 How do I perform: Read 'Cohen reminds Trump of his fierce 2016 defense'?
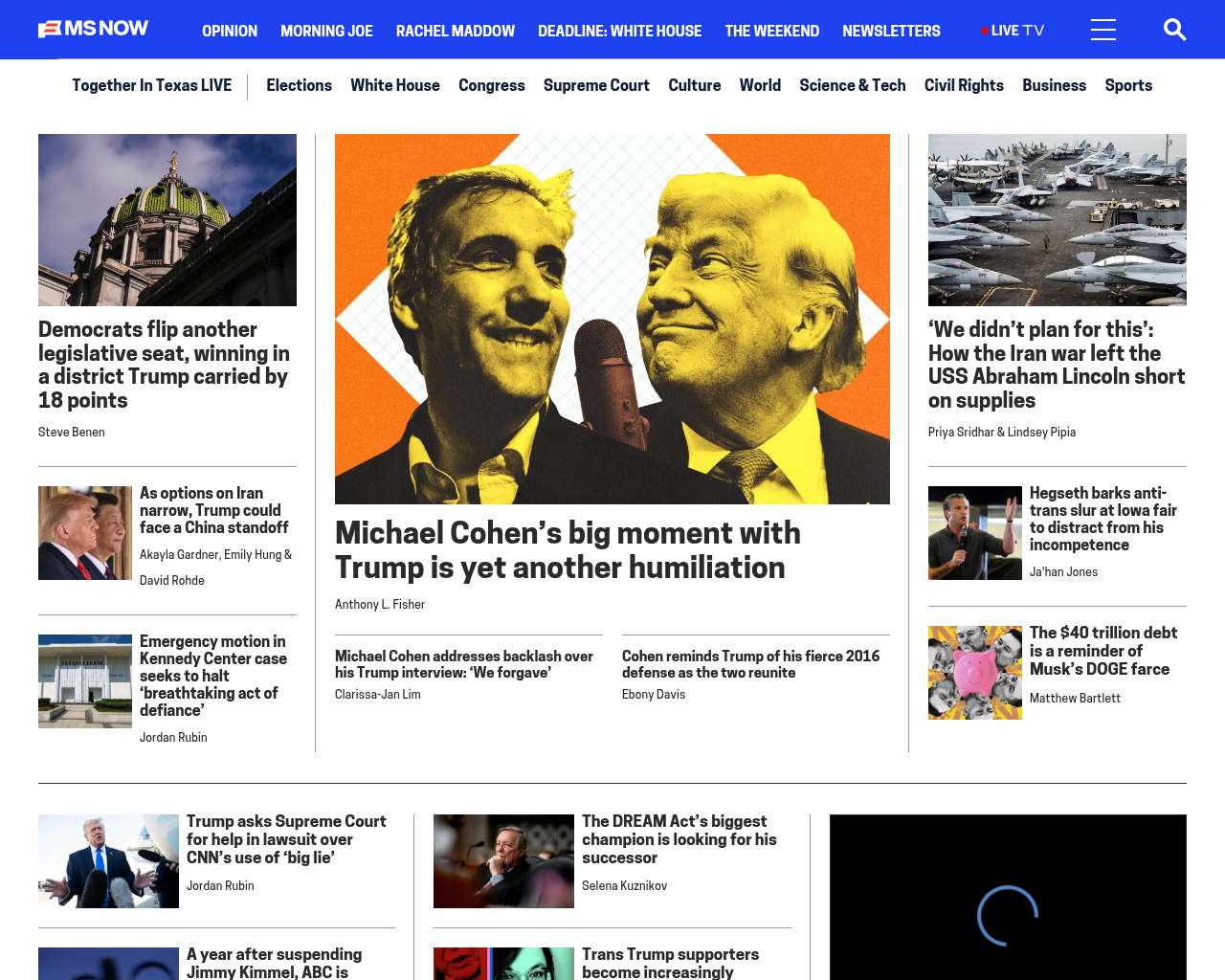coord(751,664)
